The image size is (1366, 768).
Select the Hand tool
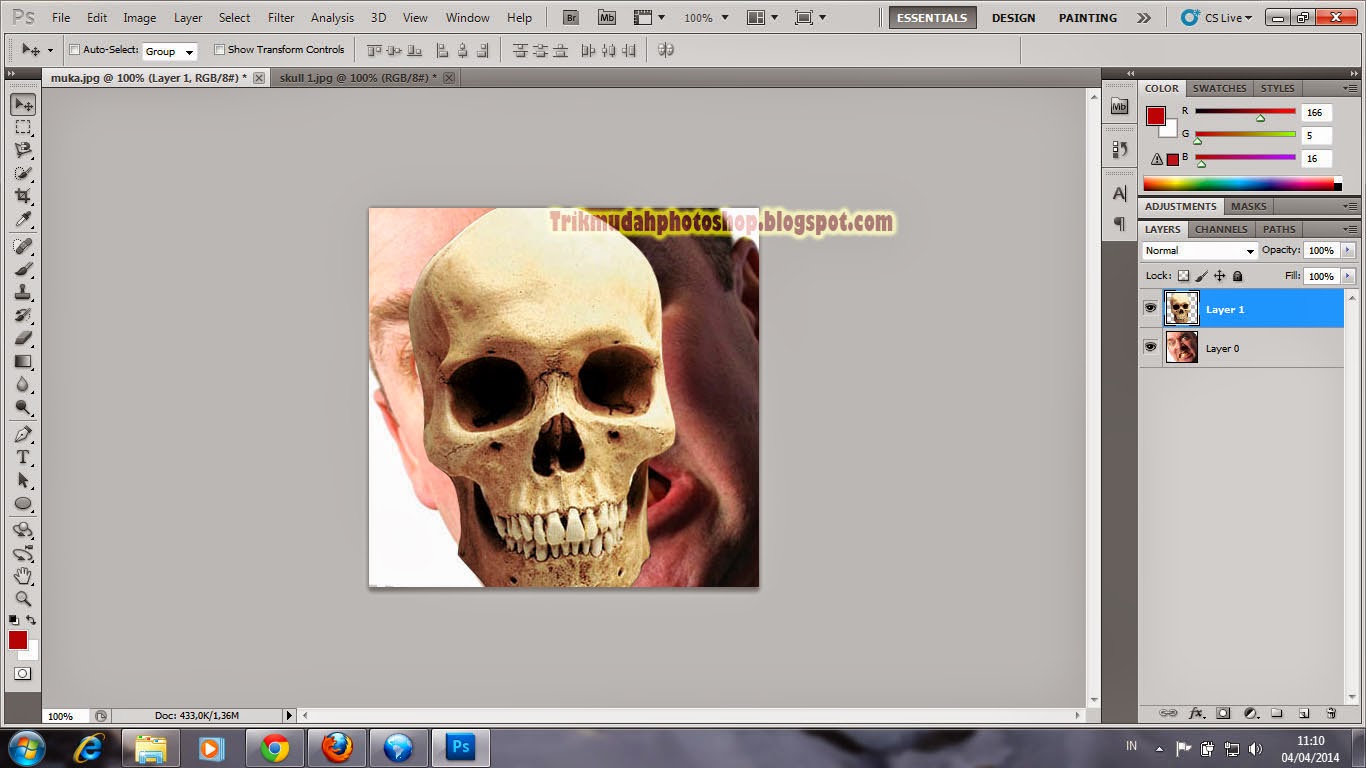coord(23,576)
